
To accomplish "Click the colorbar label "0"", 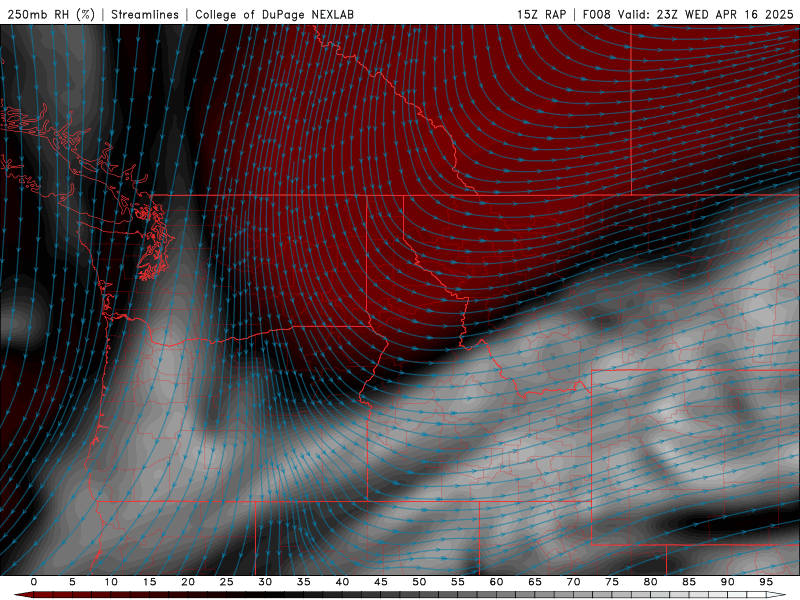I will pos(34,582).
